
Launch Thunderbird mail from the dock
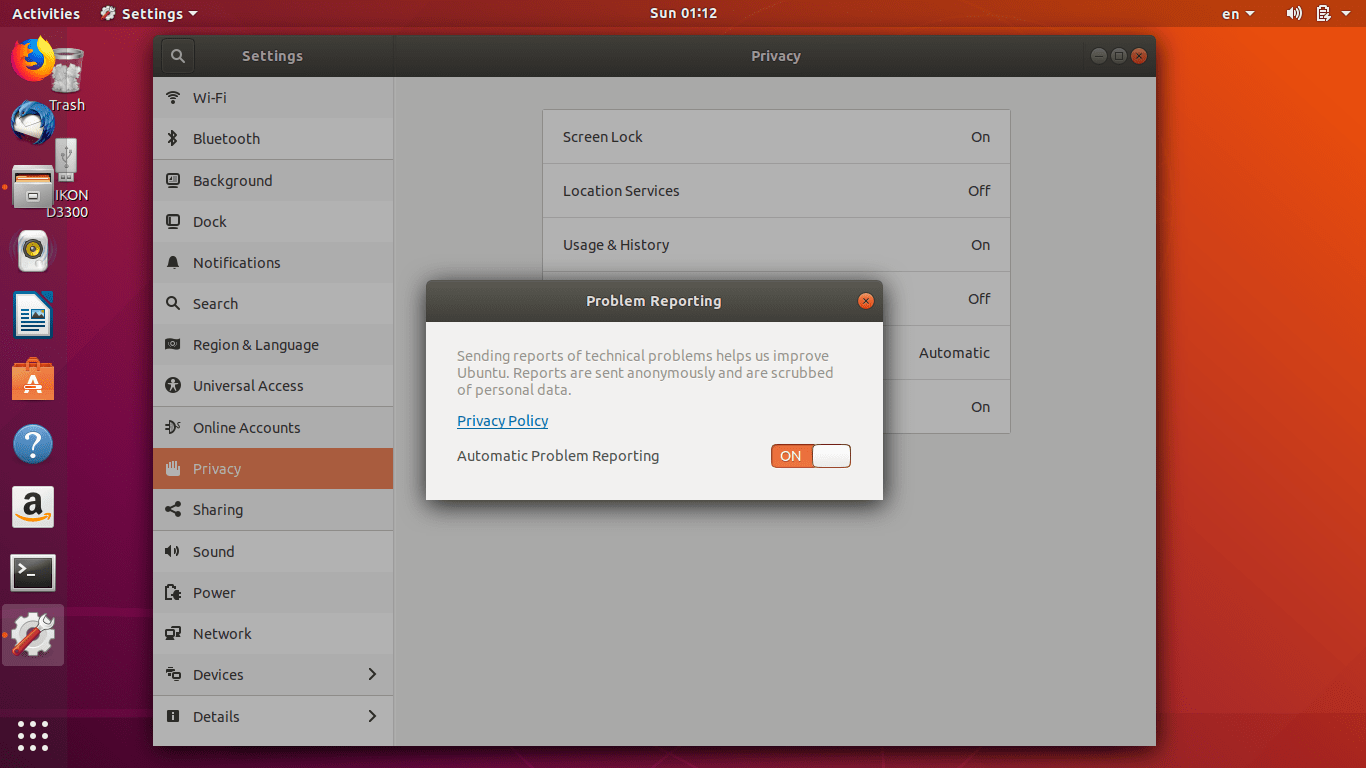pyautogui.click(x=32, y=123)
